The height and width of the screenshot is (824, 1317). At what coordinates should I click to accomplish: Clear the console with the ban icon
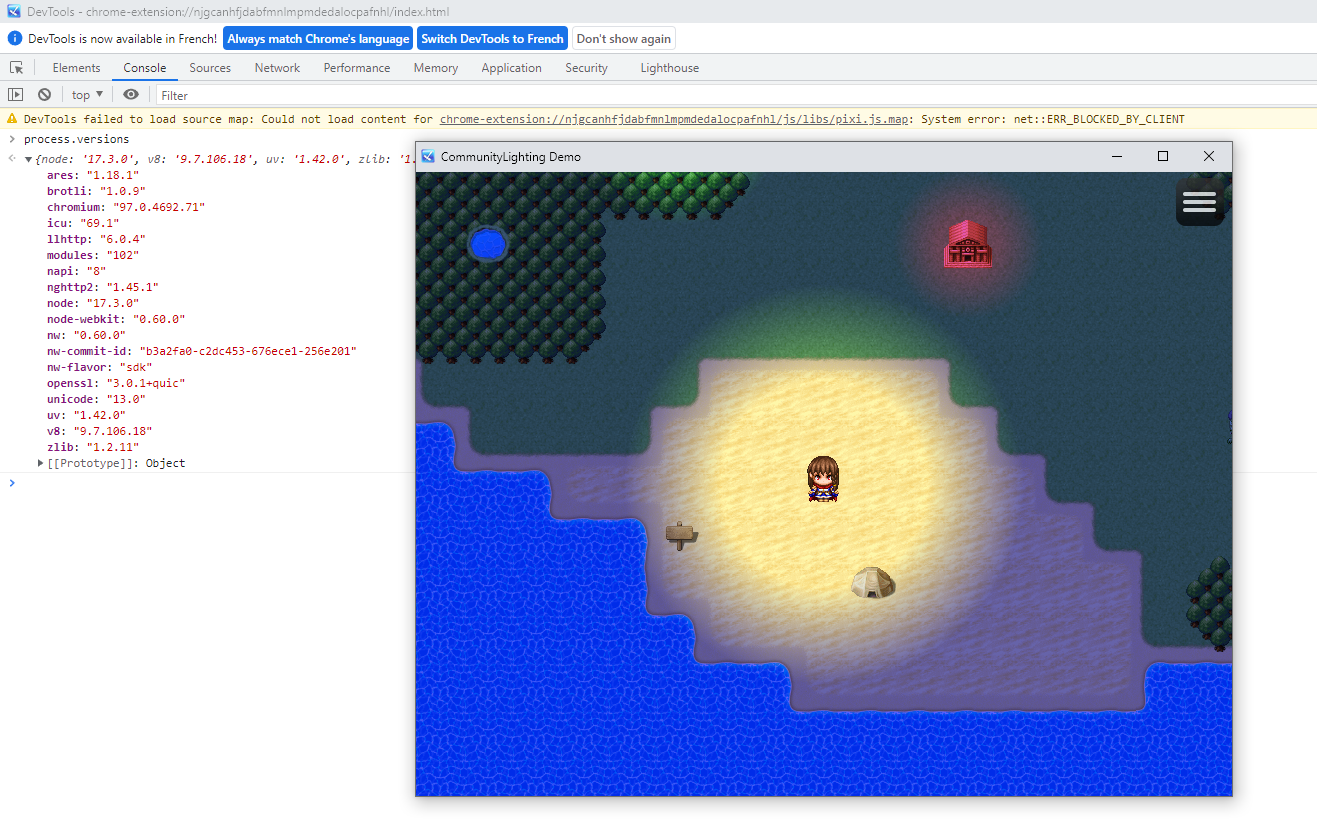pyautogui.click(x=44, y=95)
